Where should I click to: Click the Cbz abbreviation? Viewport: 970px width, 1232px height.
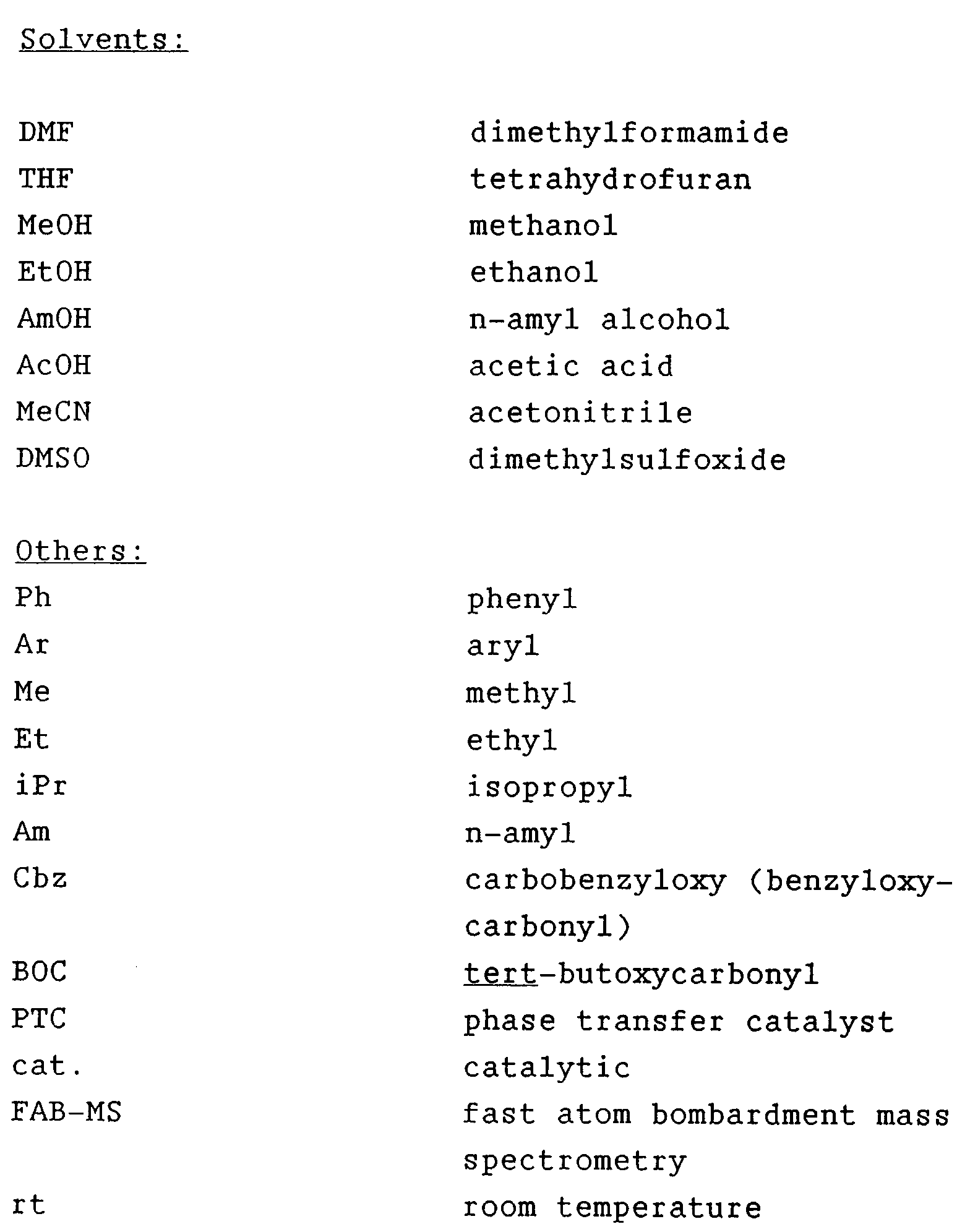pos(40,879)
